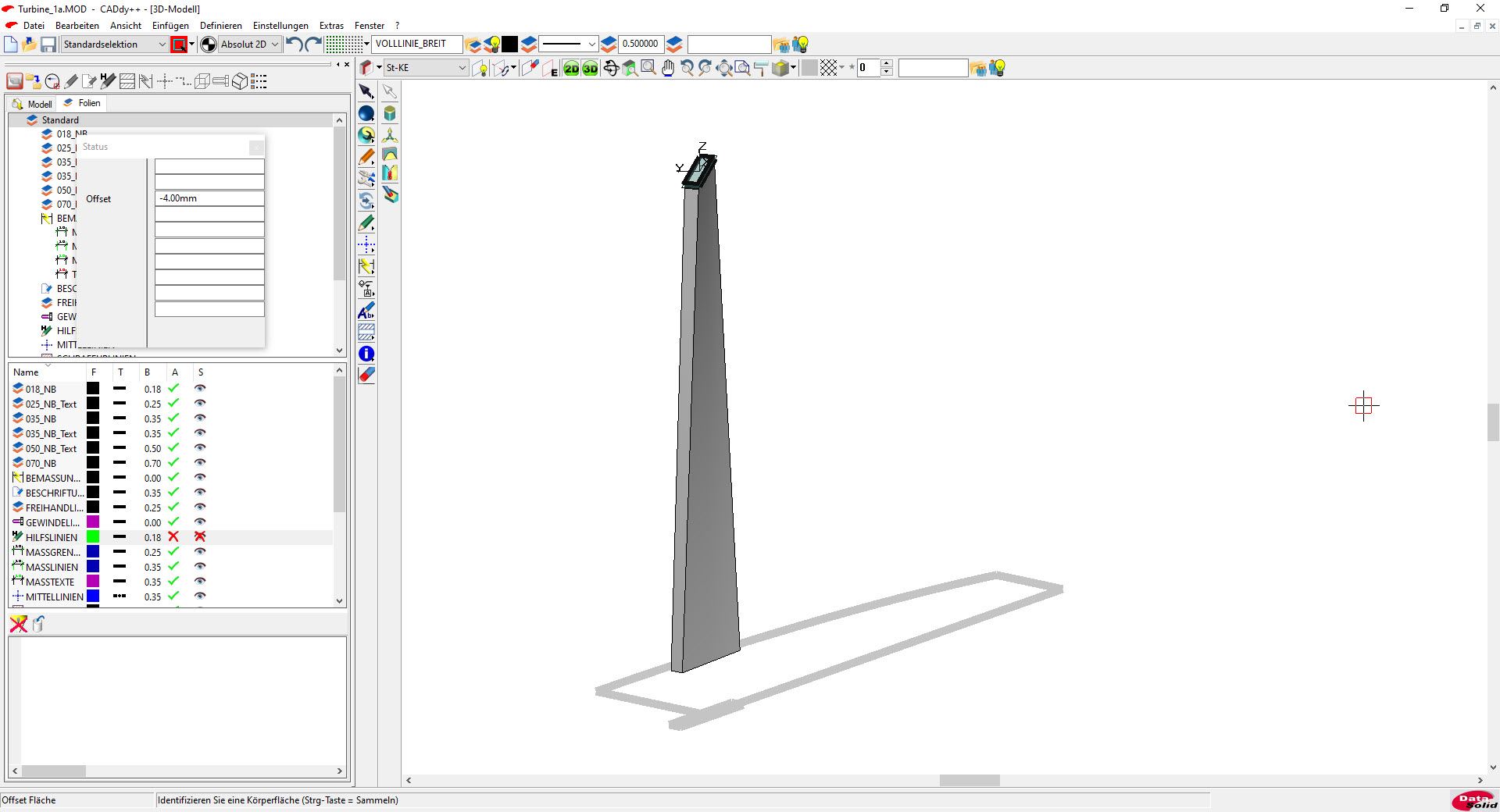Click the magenta color swatch of MASSTEXTE
Image resolution: width=1500 pixels, height=812 pixels.
(93, 582)
